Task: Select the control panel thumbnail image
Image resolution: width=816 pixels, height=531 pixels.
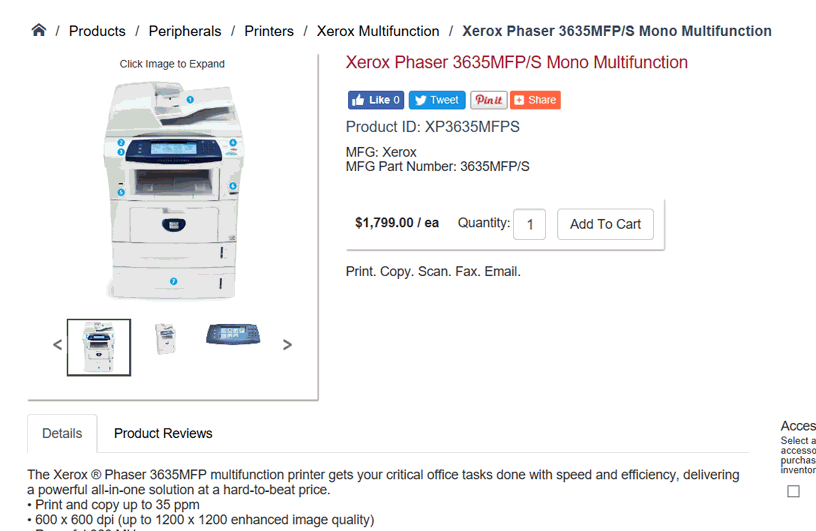Action: tap(233, 334)
